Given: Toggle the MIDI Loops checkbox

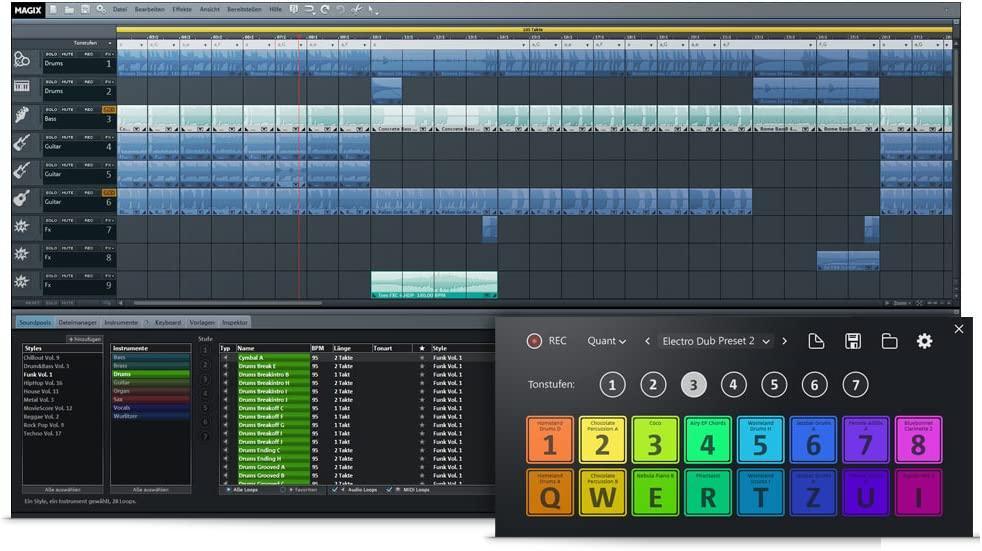Looking at the screenshot, I should tap(390, 490).
